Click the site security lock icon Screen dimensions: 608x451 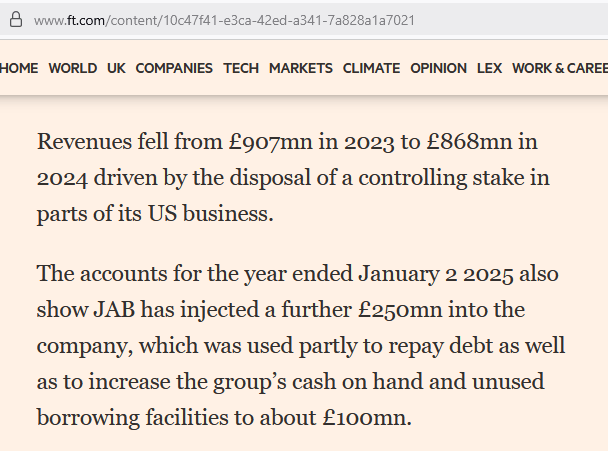click(15, 20)
